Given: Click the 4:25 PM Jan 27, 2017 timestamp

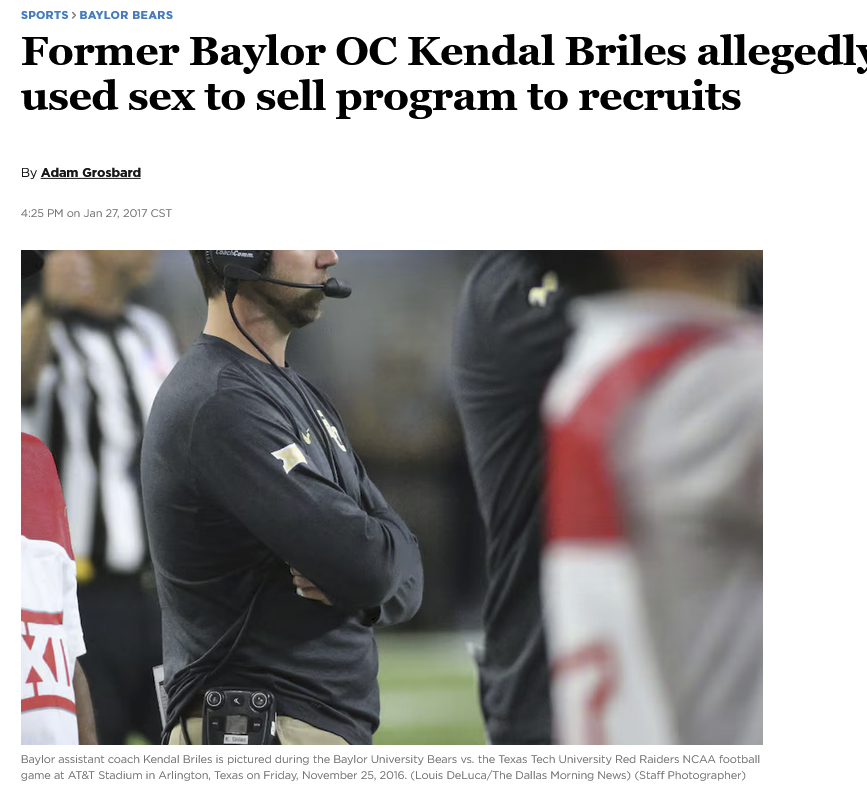Looking at the screenshot, I should pos(96,213).
